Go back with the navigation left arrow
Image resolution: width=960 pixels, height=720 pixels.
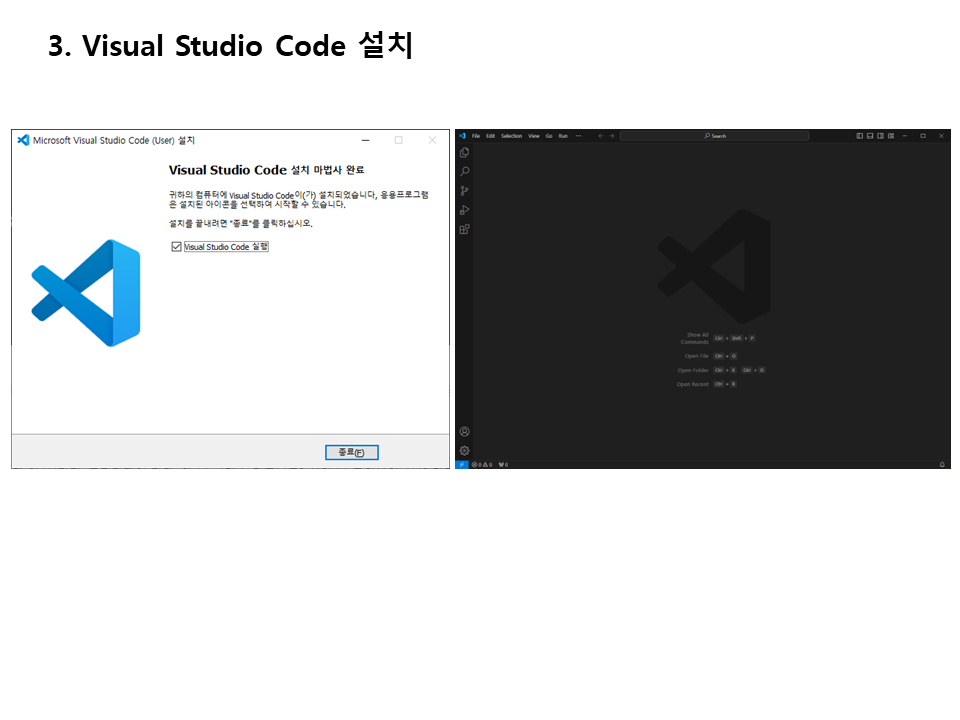601,136
